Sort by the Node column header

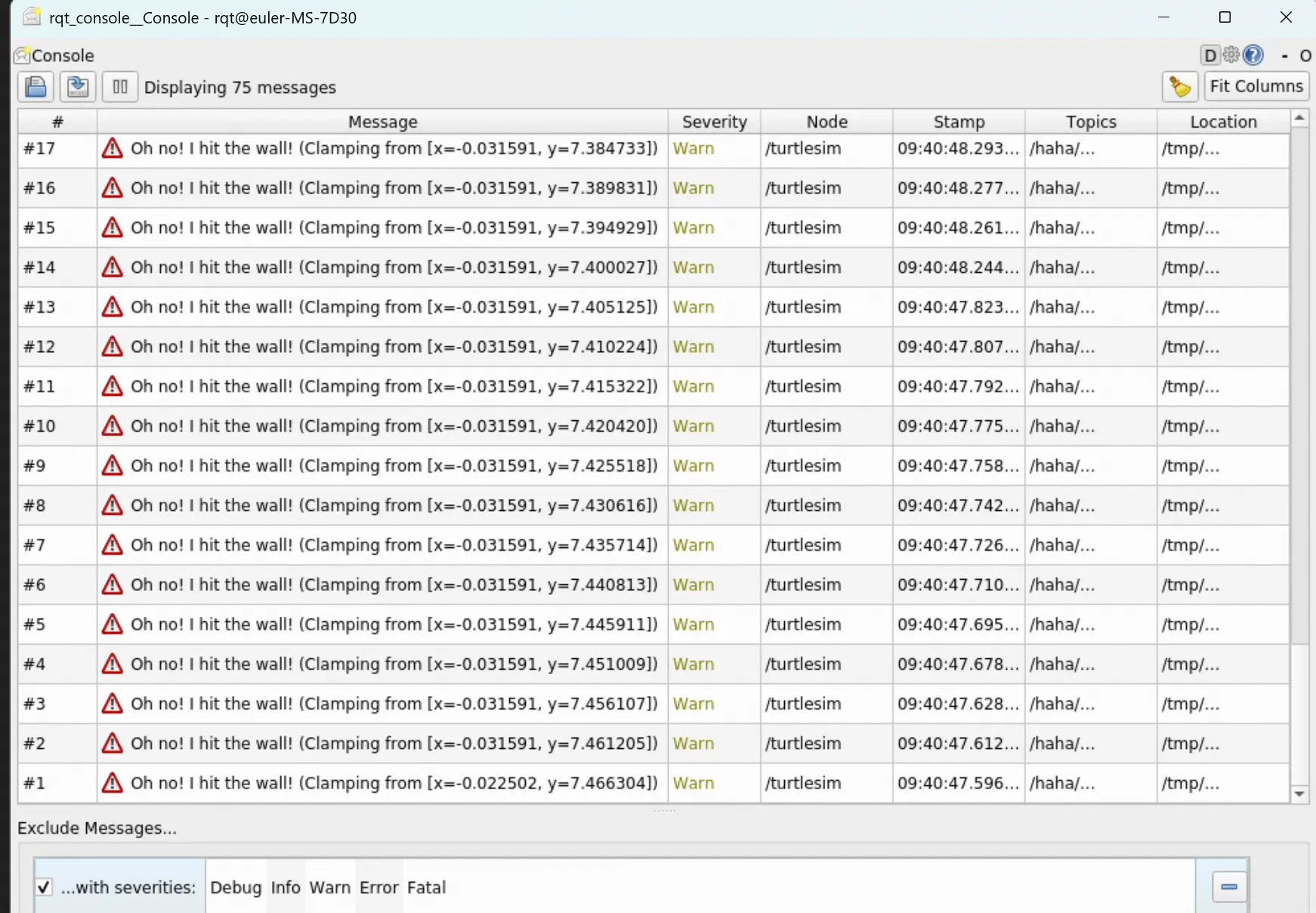click(x=826, y=122)
